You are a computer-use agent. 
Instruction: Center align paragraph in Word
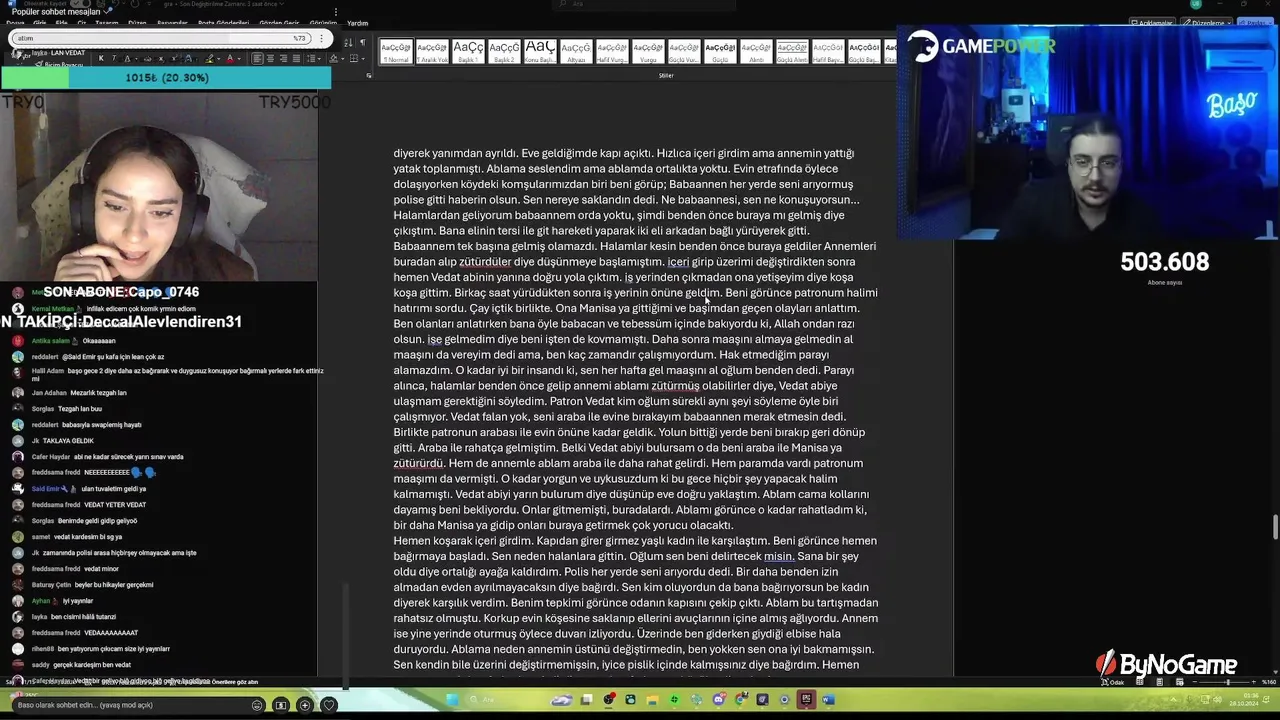point(270,58)
